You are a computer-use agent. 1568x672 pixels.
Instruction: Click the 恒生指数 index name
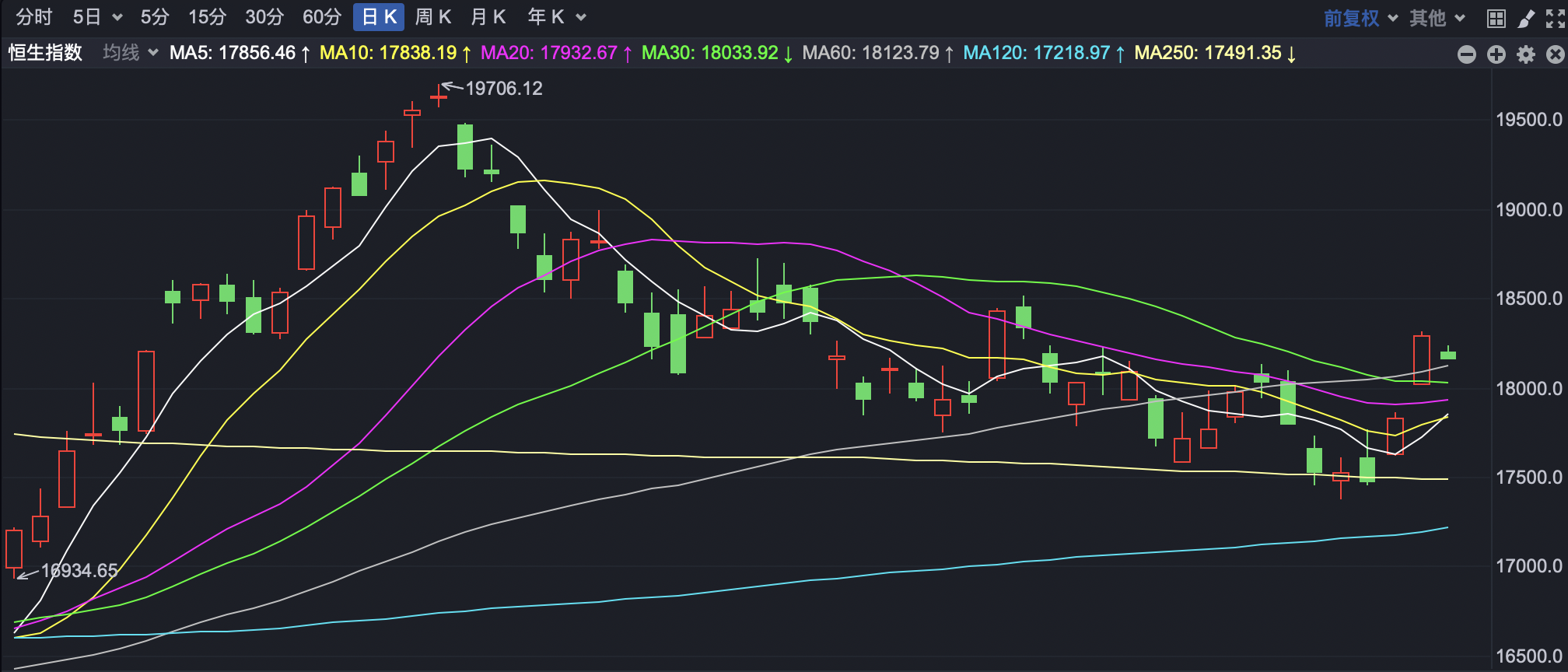pyautogui.click(x=45, y=53)
